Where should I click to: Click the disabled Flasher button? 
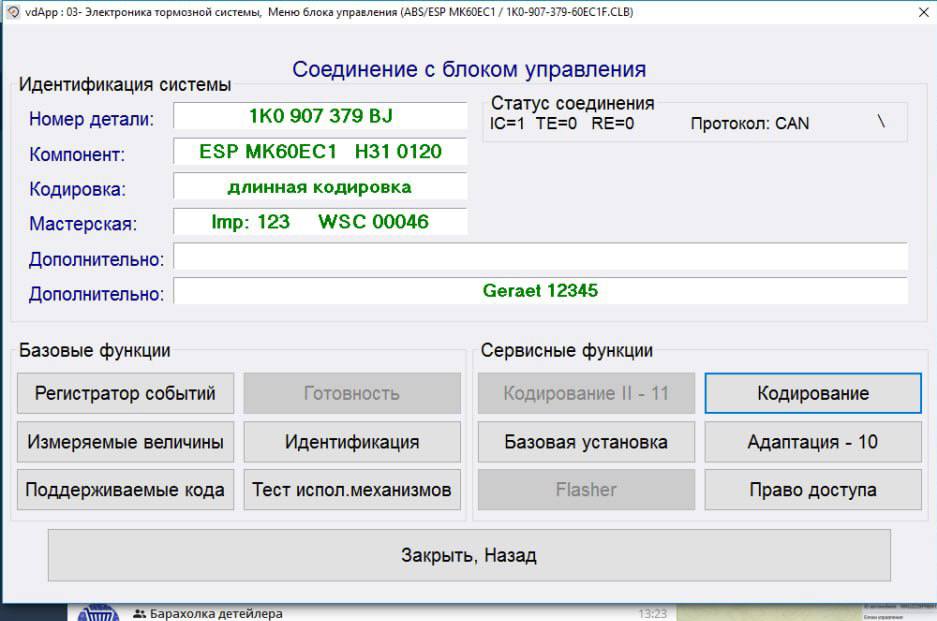(586, 490)
